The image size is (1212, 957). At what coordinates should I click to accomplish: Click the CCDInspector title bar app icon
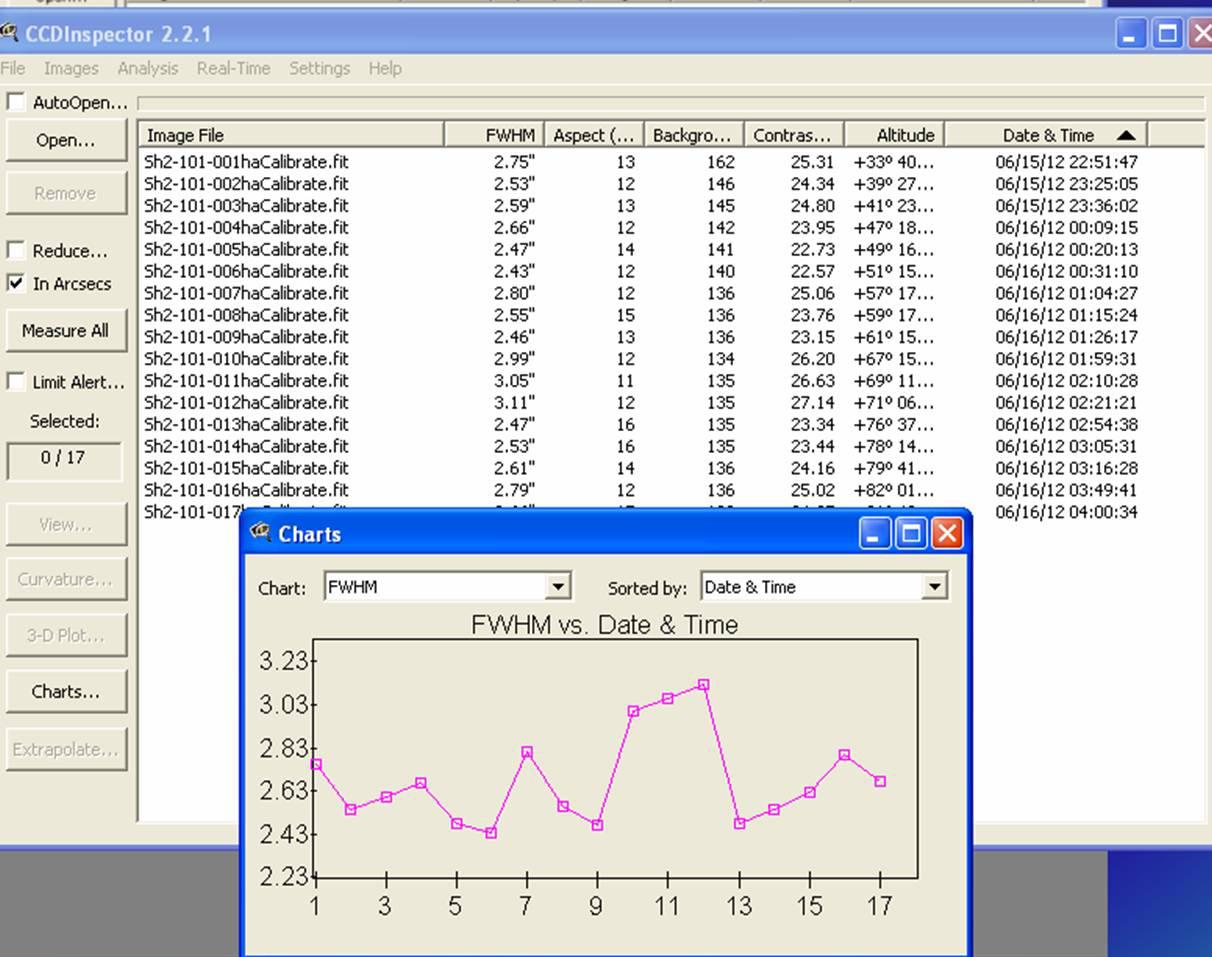click(9, 34)
